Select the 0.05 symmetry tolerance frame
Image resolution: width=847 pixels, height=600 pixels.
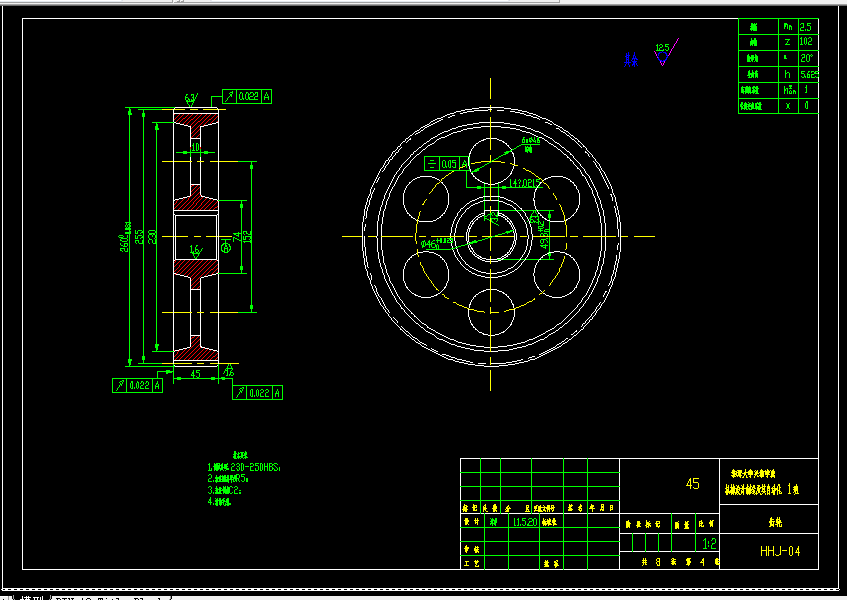tap(446, 164)
